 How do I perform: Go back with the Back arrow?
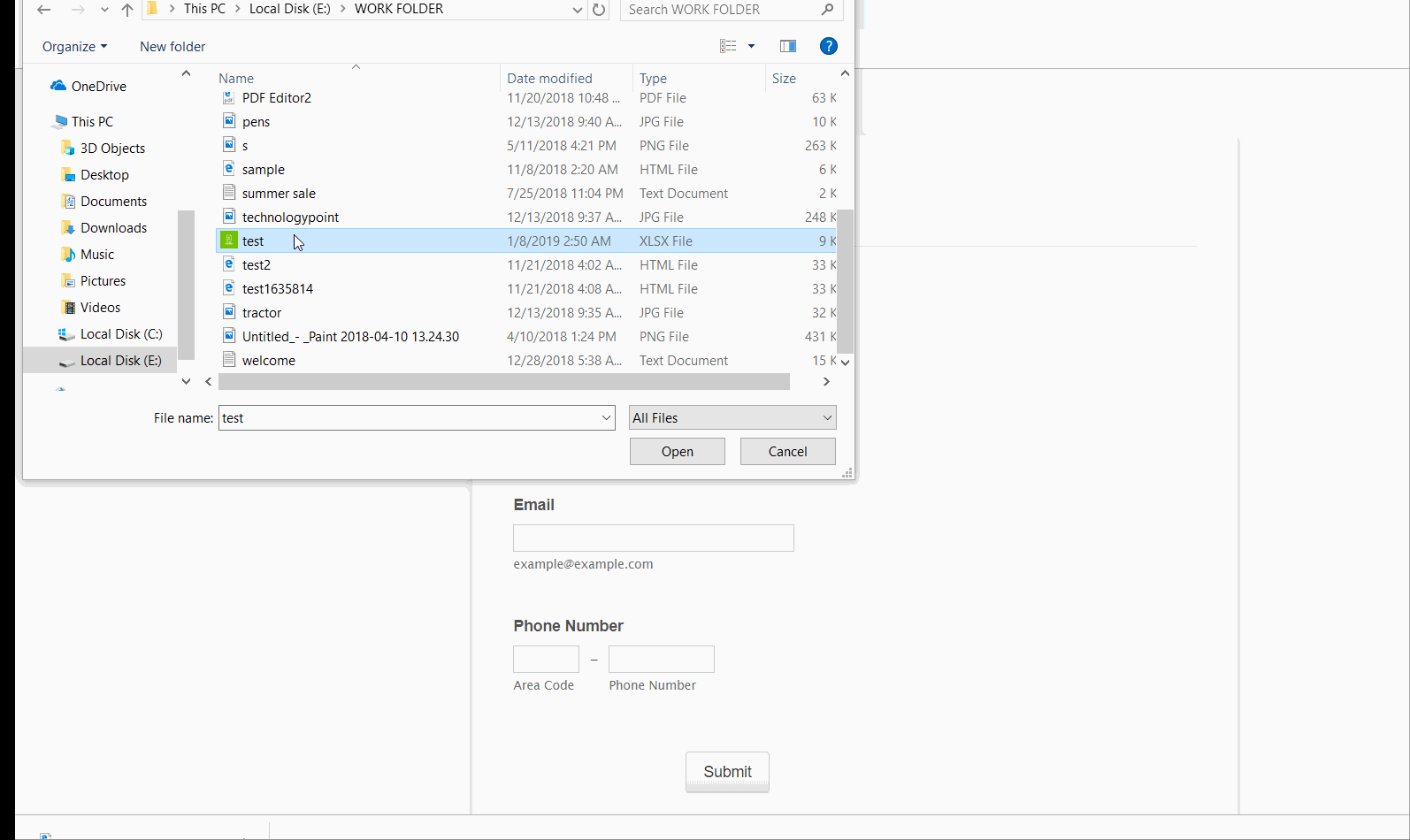(43, 10)
